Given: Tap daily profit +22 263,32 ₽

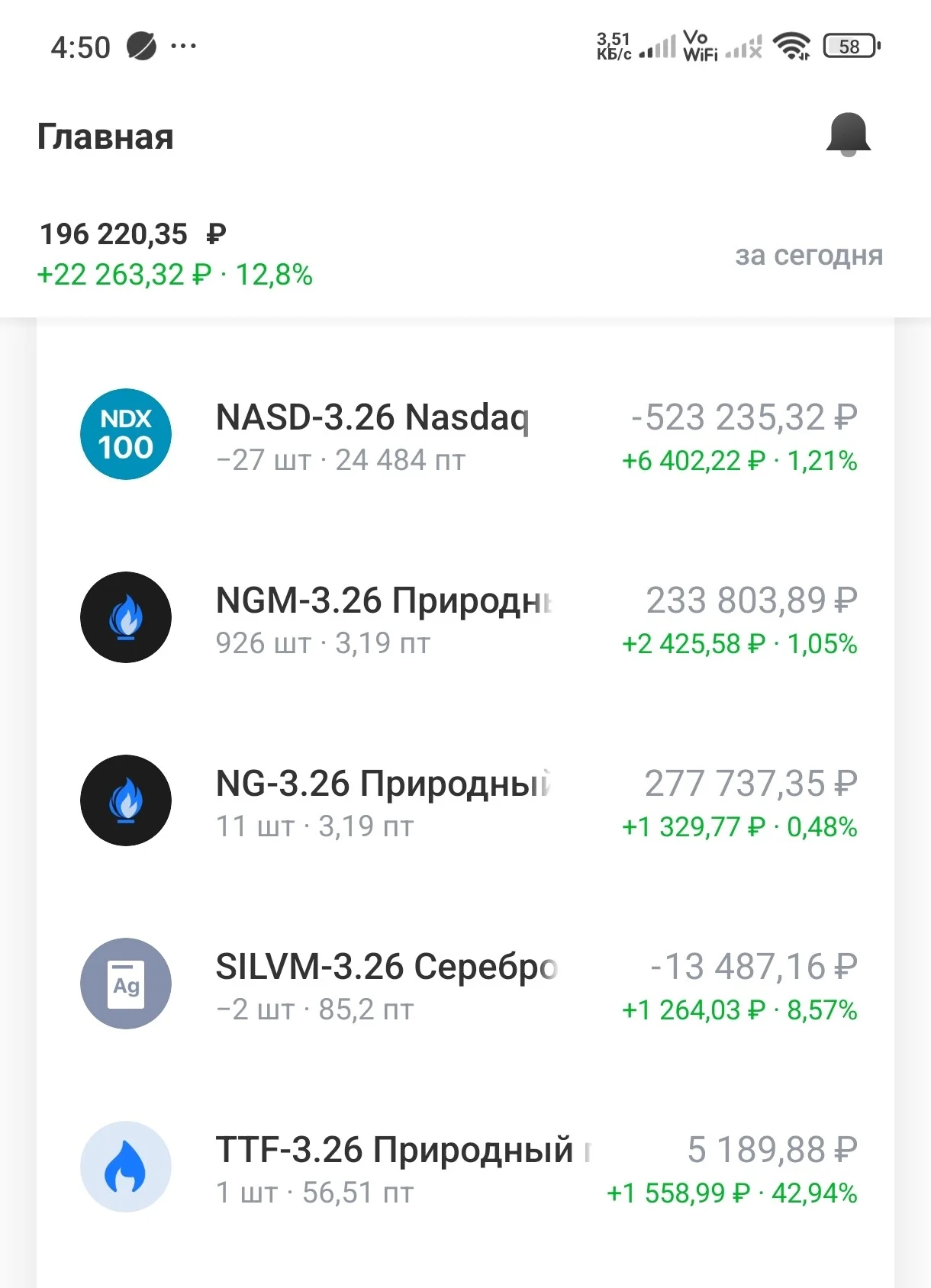Looking at the screenshot, I should [124, 275].
